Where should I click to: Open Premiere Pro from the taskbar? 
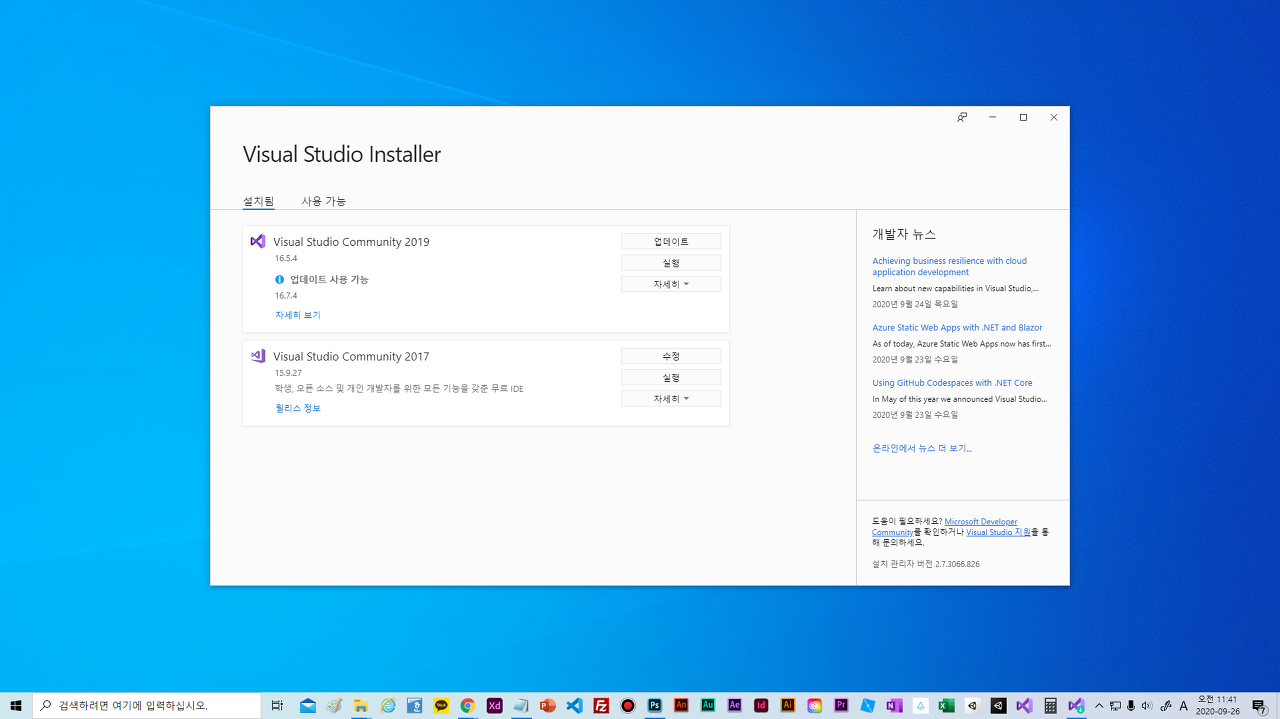coord(841,705)
